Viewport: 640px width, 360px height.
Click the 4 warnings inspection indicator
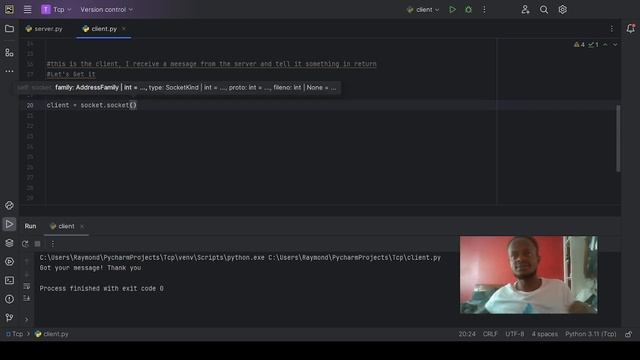point(579,44)
